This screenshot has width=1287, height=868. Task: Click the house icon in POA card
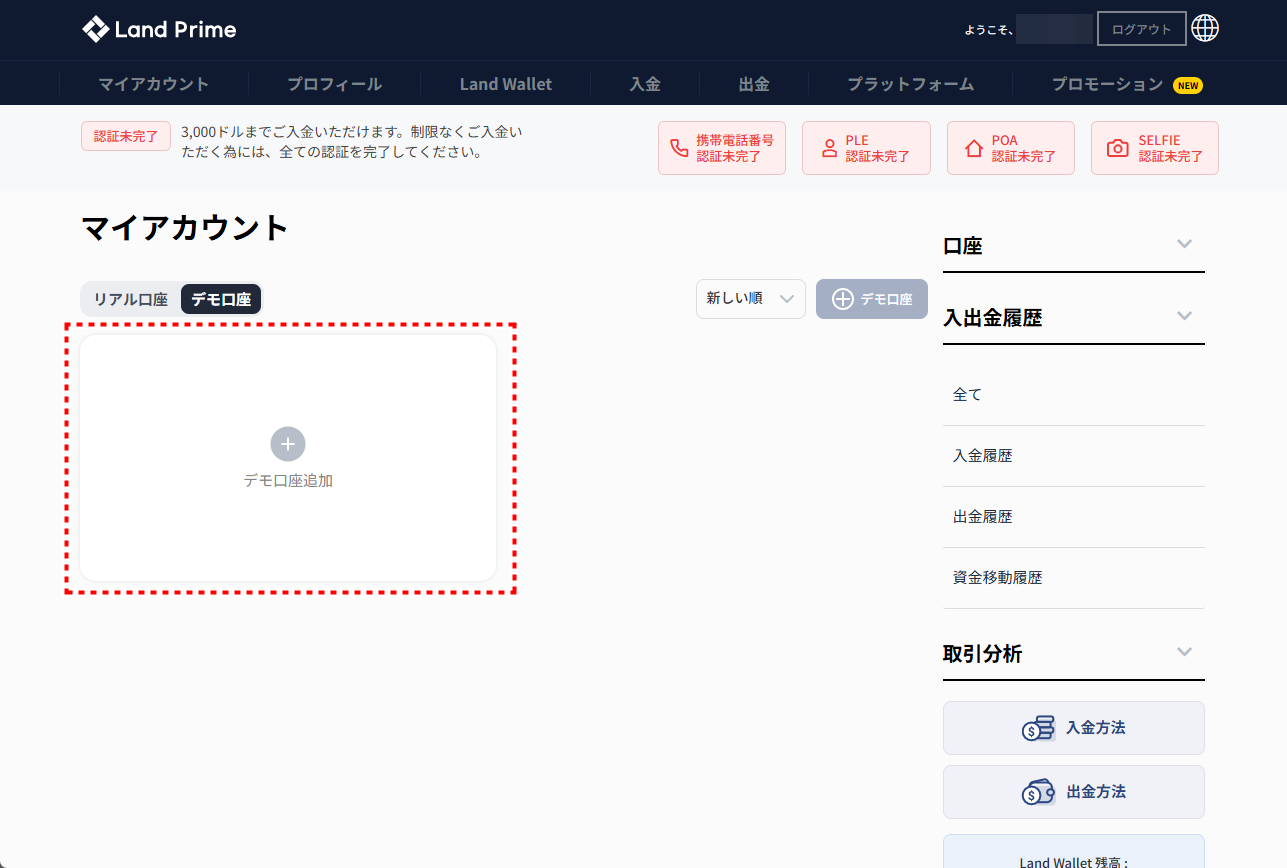(x=974, y=148)
